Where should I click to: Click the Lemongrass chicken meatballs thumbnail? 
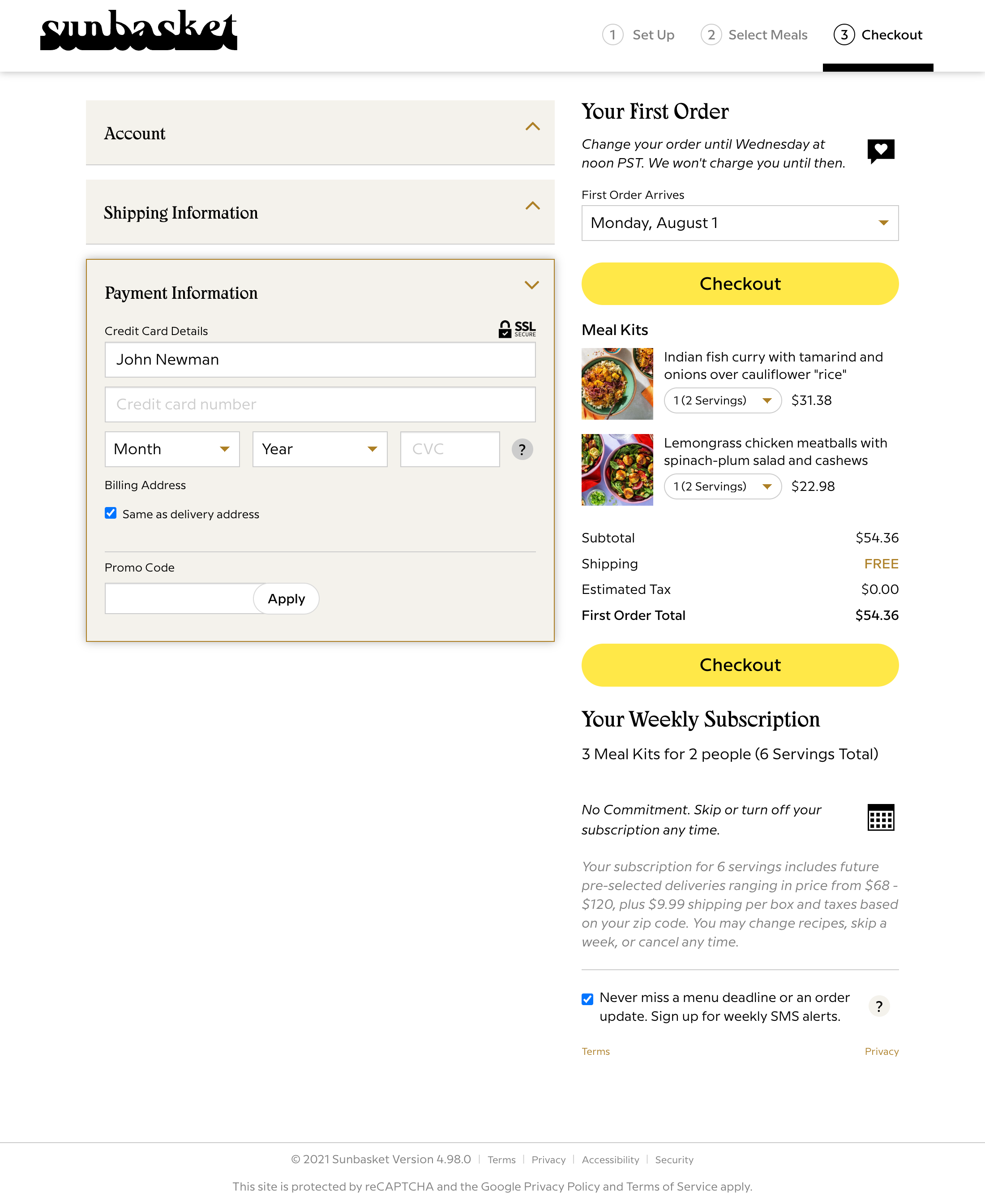tap(617, 469)
